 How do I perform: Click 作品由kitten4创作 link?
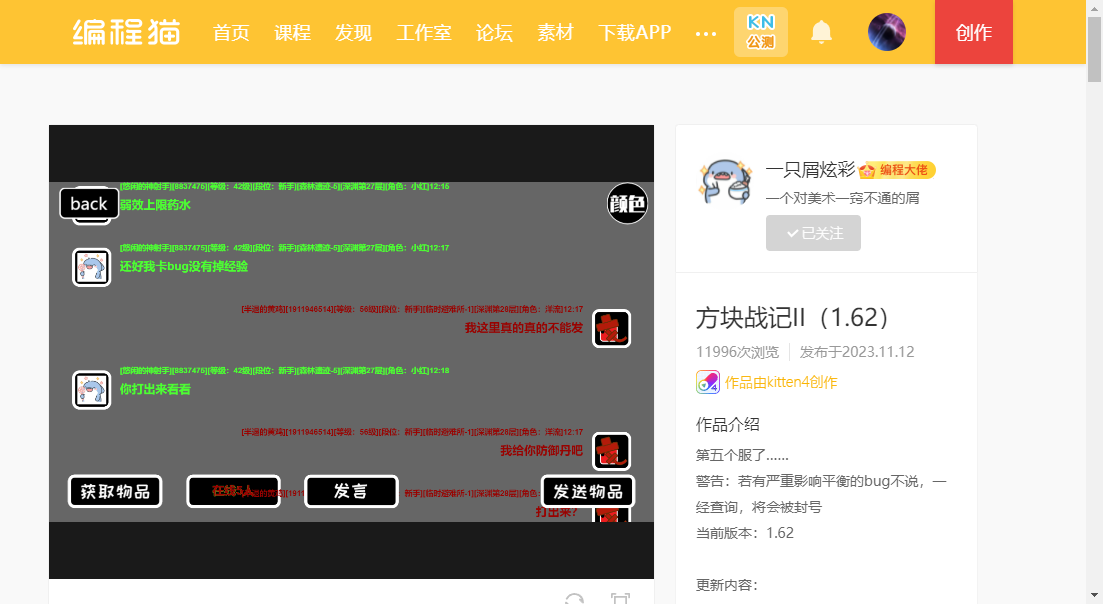pyautogui.click(x=781, y=383)
